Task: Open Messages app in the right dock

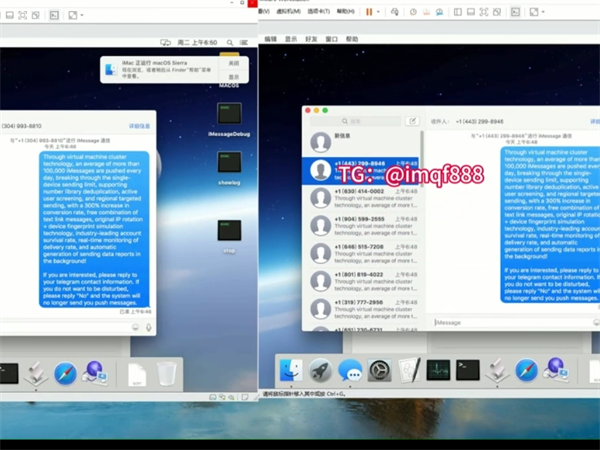Action: tap(350, 371)
